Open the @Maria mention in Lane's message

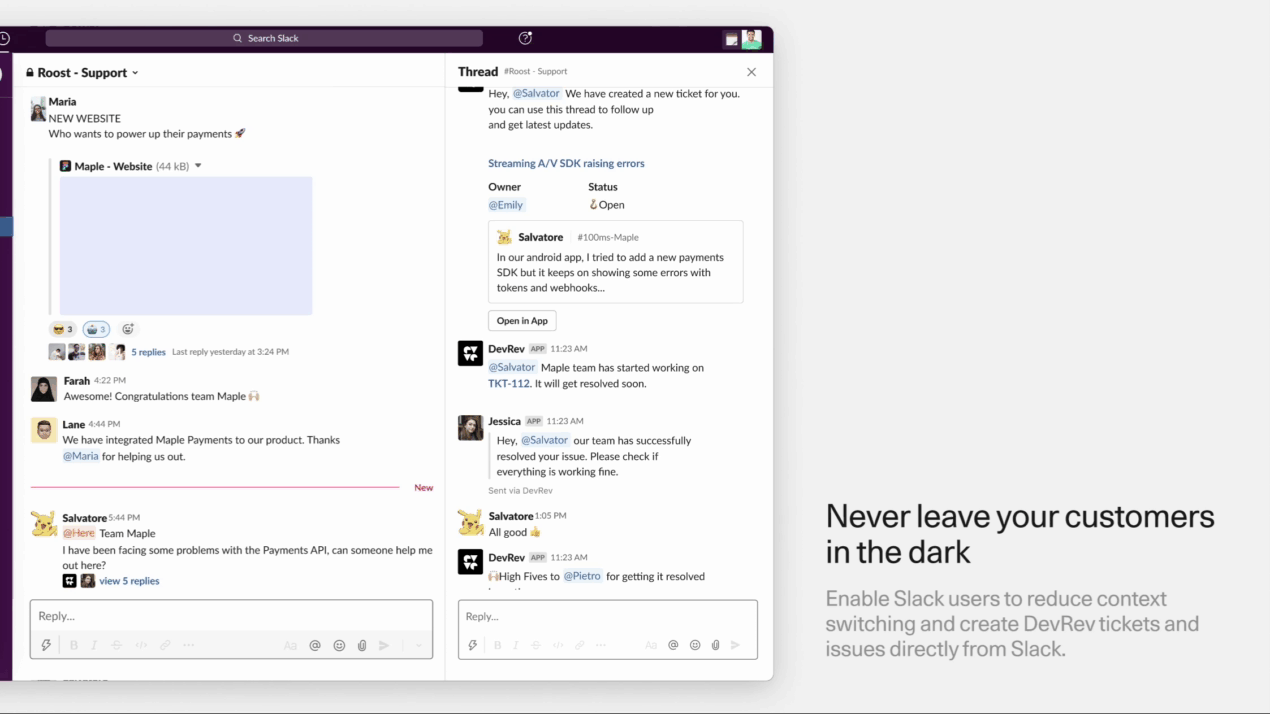(x=81, y=456)
